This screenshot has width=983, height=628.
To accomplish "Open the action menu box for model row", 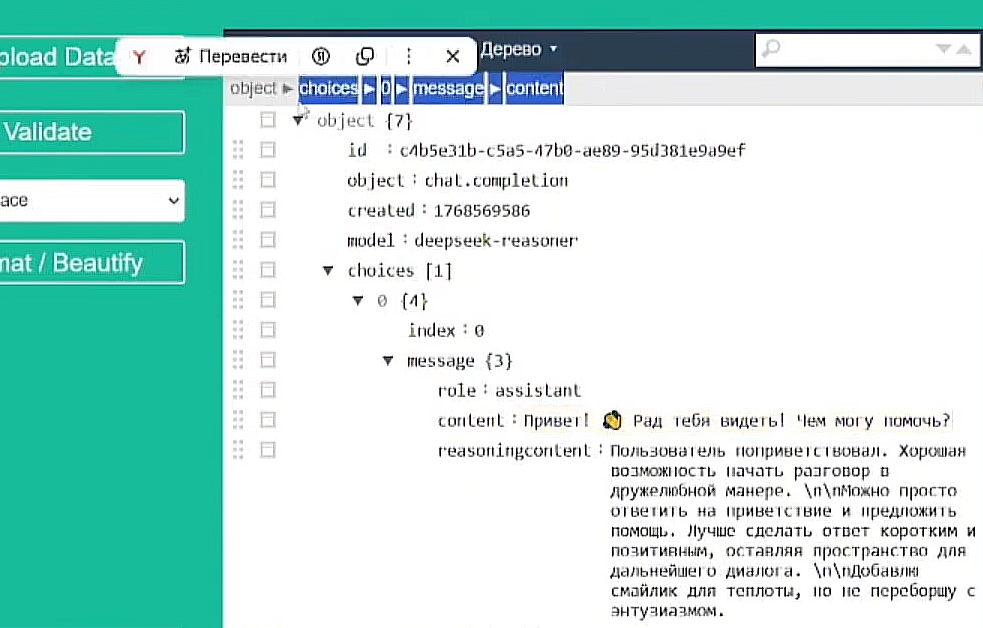I will 267,240.
